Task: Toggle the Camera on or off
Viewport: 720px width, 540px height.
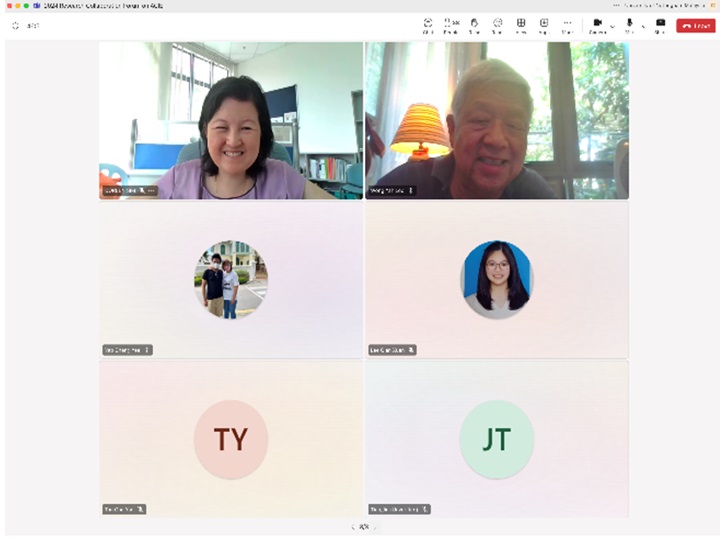Action: (597, 24)
